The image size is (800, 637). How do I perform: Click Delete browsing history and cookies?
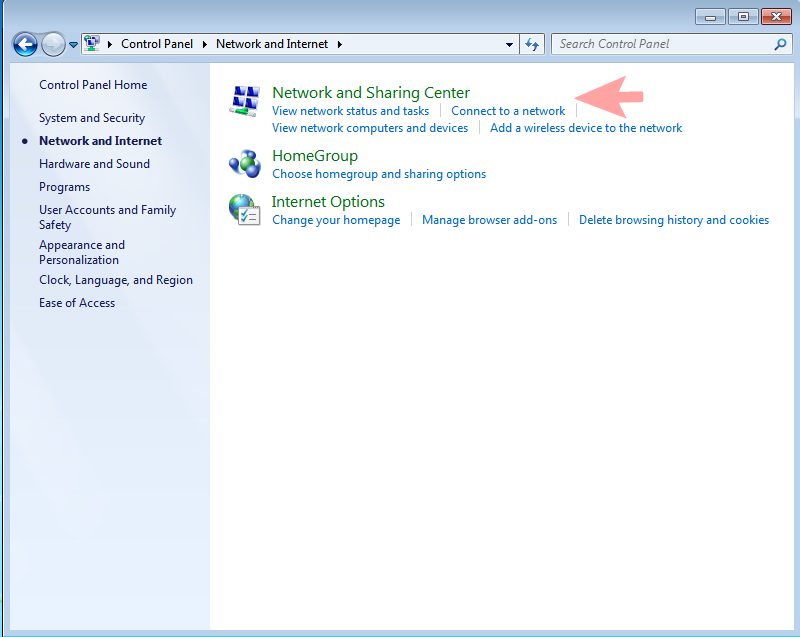(x=673, y=219)
